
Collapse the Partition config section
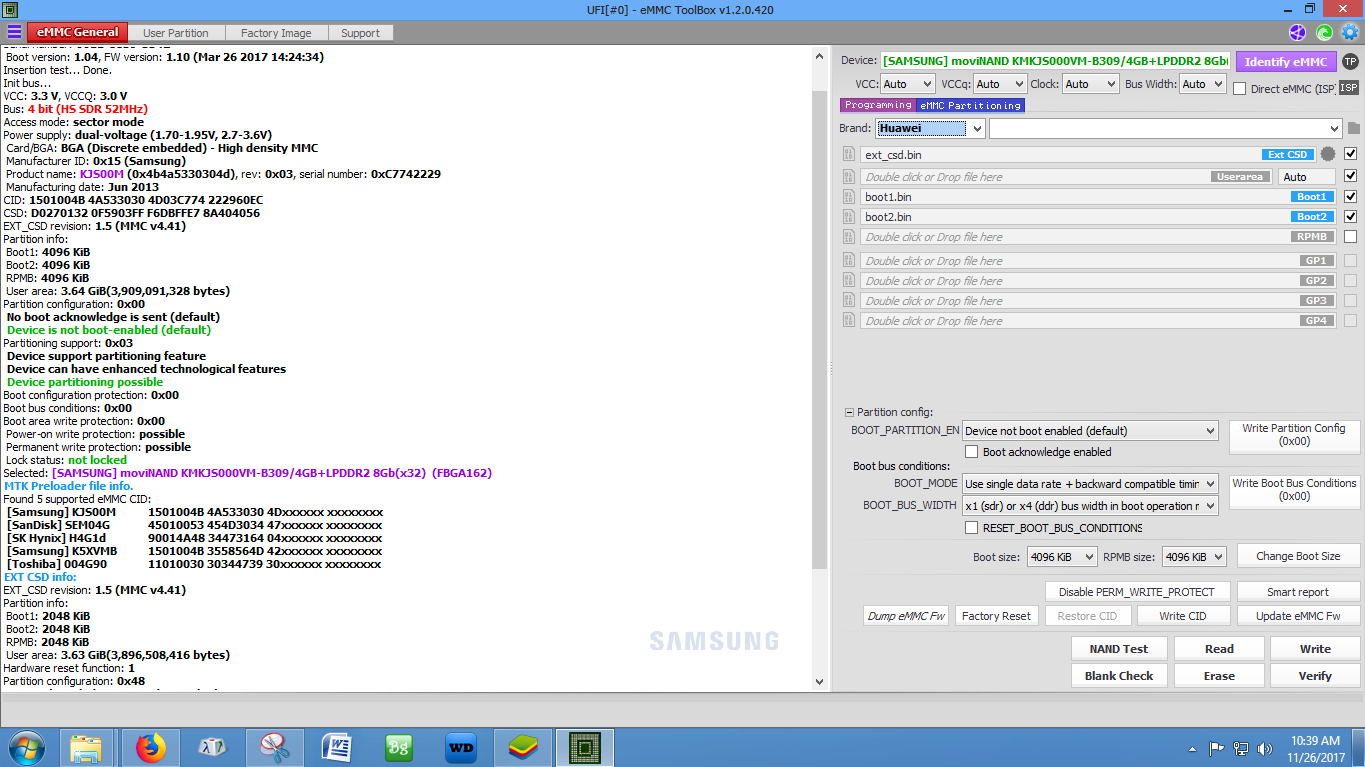point(849,412)
